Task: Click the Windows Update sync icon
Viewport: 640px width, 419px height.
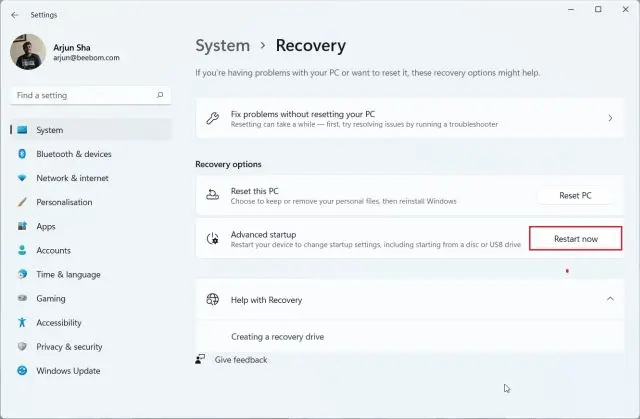Action: click(x=22, y=370)
